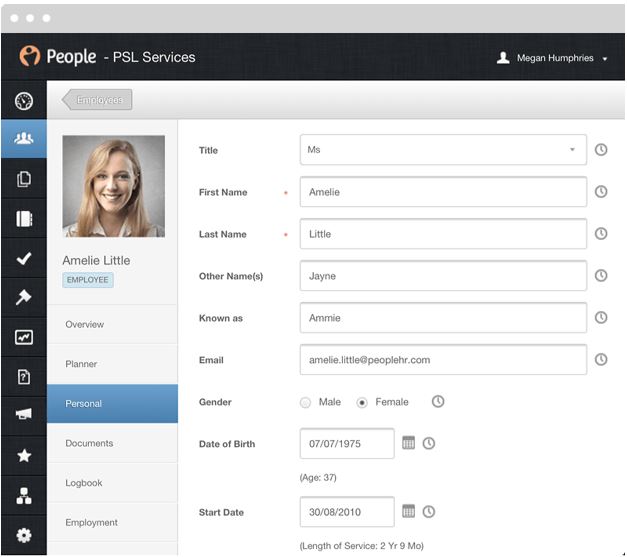Viewport: 627px width, 557px height.
Task: Open the Megan Humphries user menu
Action: tap(552, 58)
